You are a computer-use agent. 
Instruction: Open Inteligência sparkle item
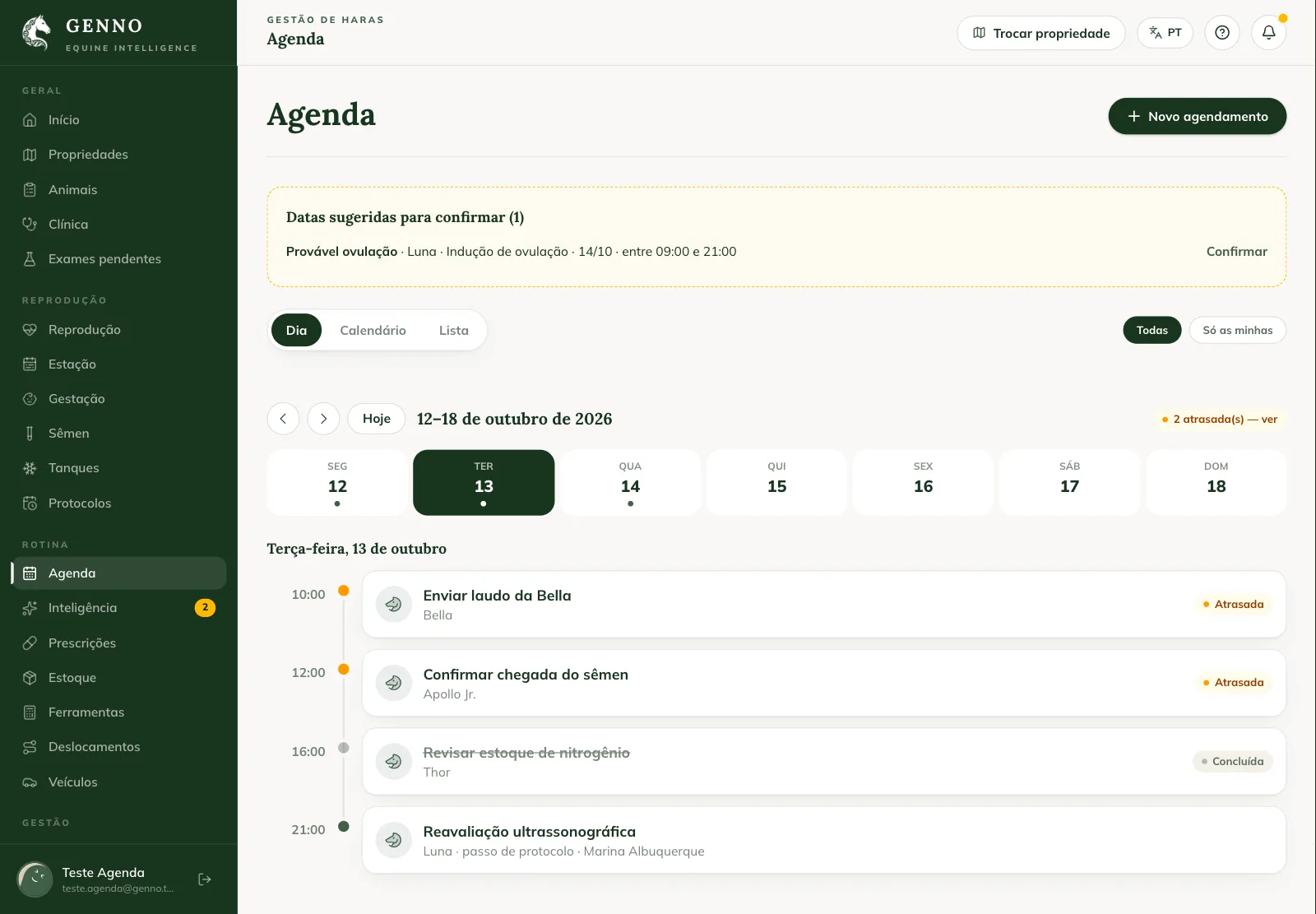pos(118,608)
